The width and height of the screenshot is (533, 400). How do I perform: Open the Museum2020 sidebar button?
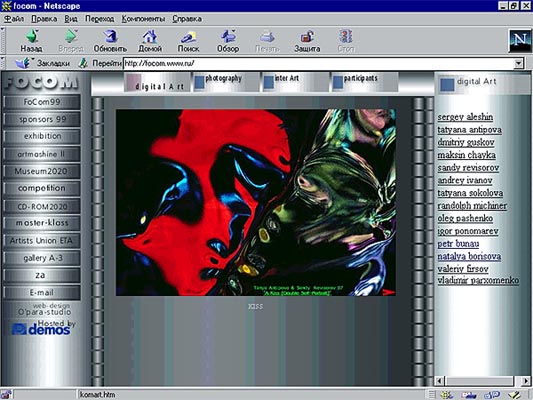coord(42,171)
